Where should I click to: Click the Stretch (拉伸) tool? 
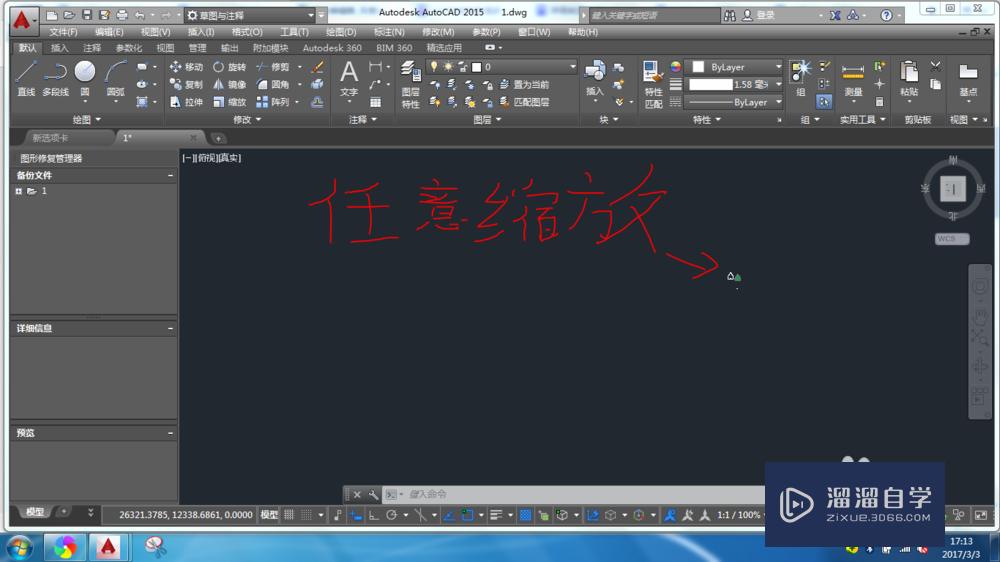point(186,102)
